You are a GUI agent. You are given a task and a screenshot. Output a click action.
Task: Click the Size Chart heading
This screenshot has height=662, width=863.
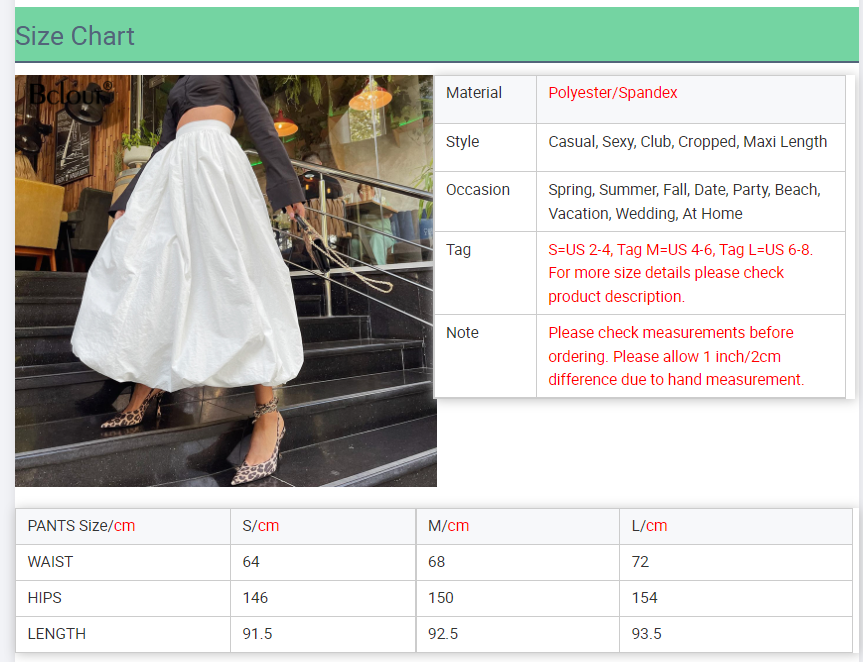75,37
